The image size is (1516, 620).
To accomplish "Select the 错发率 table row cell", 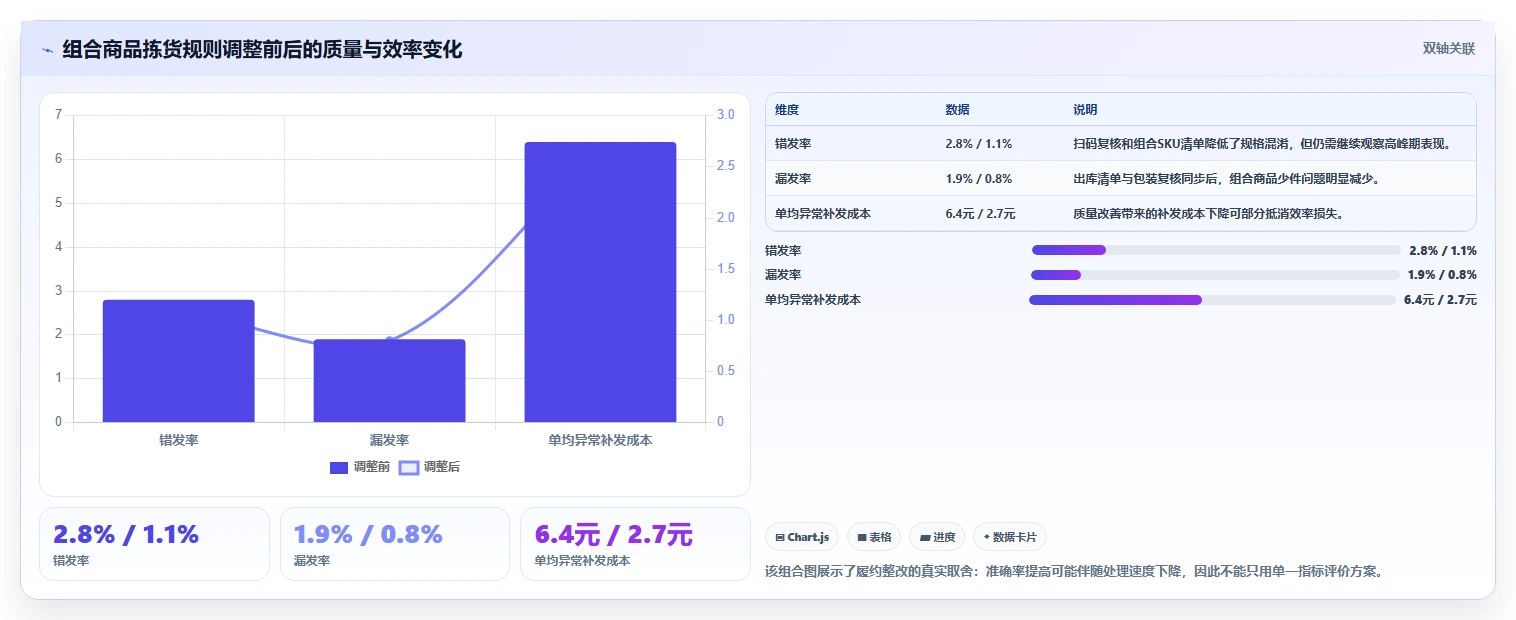I will pos(793,144).
